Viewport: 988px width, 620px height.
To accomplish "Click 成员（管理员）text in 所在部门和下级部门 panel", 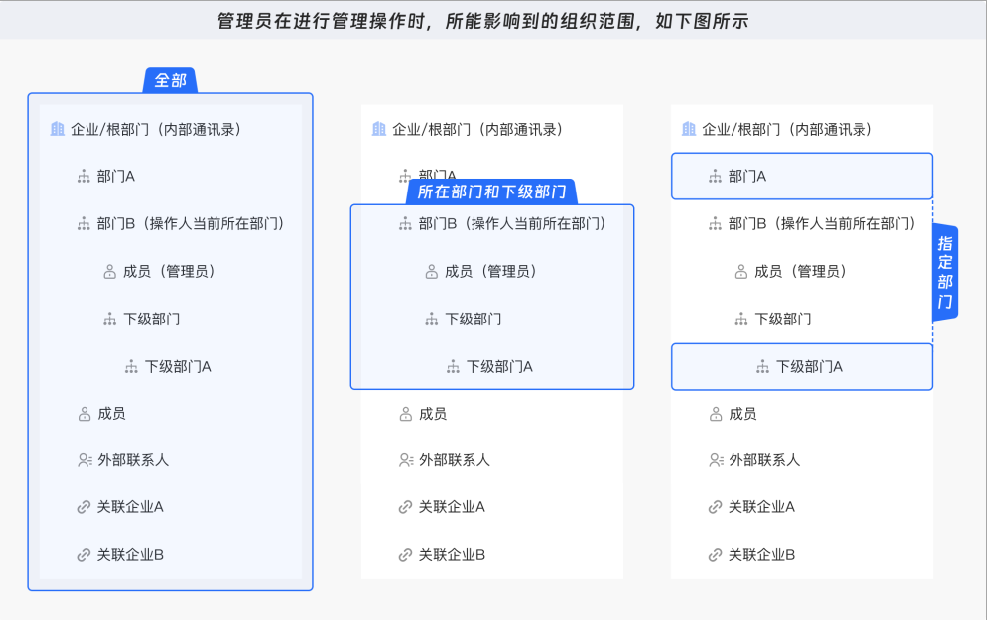I will (x=490, y=272).
